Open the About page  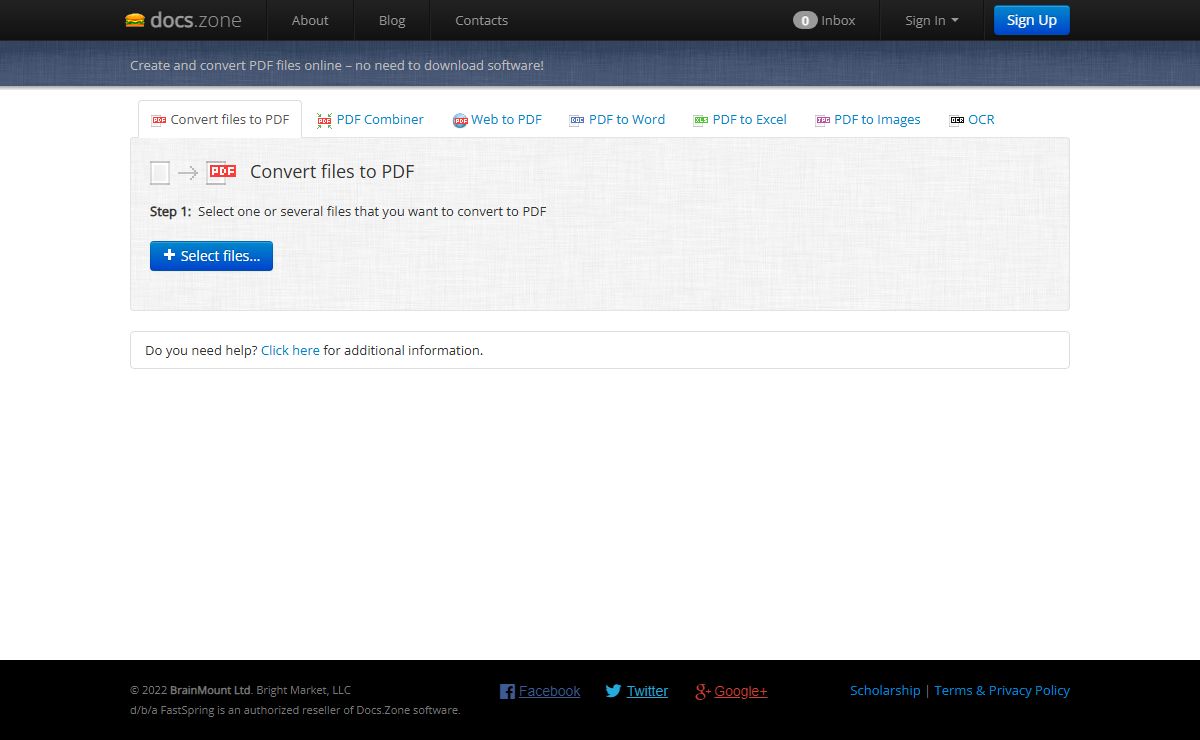click(x=310, y=20)
